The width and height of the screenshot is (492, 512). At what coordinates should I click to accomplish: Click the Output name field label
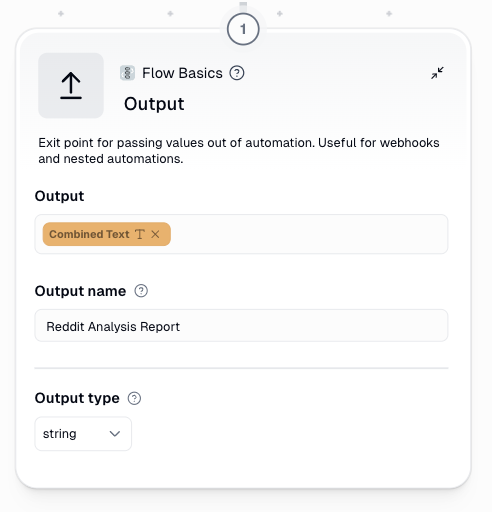click(x=80, y=291)
